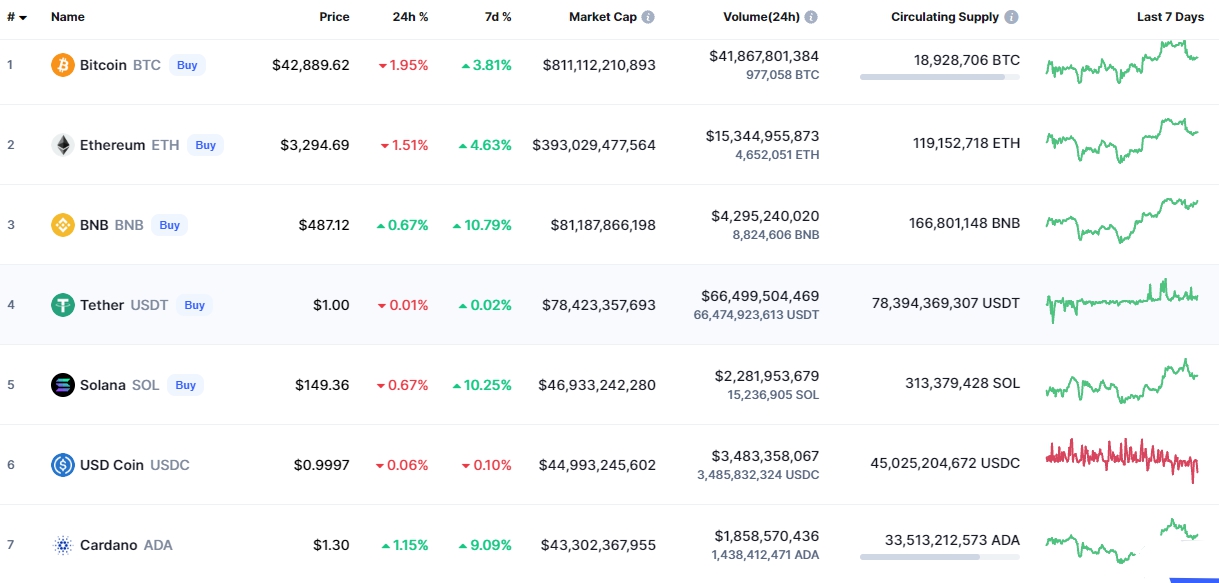Click the Buy button next to Ethereum
Viewport: 1219px width, 583px height.
coord(206,145)
